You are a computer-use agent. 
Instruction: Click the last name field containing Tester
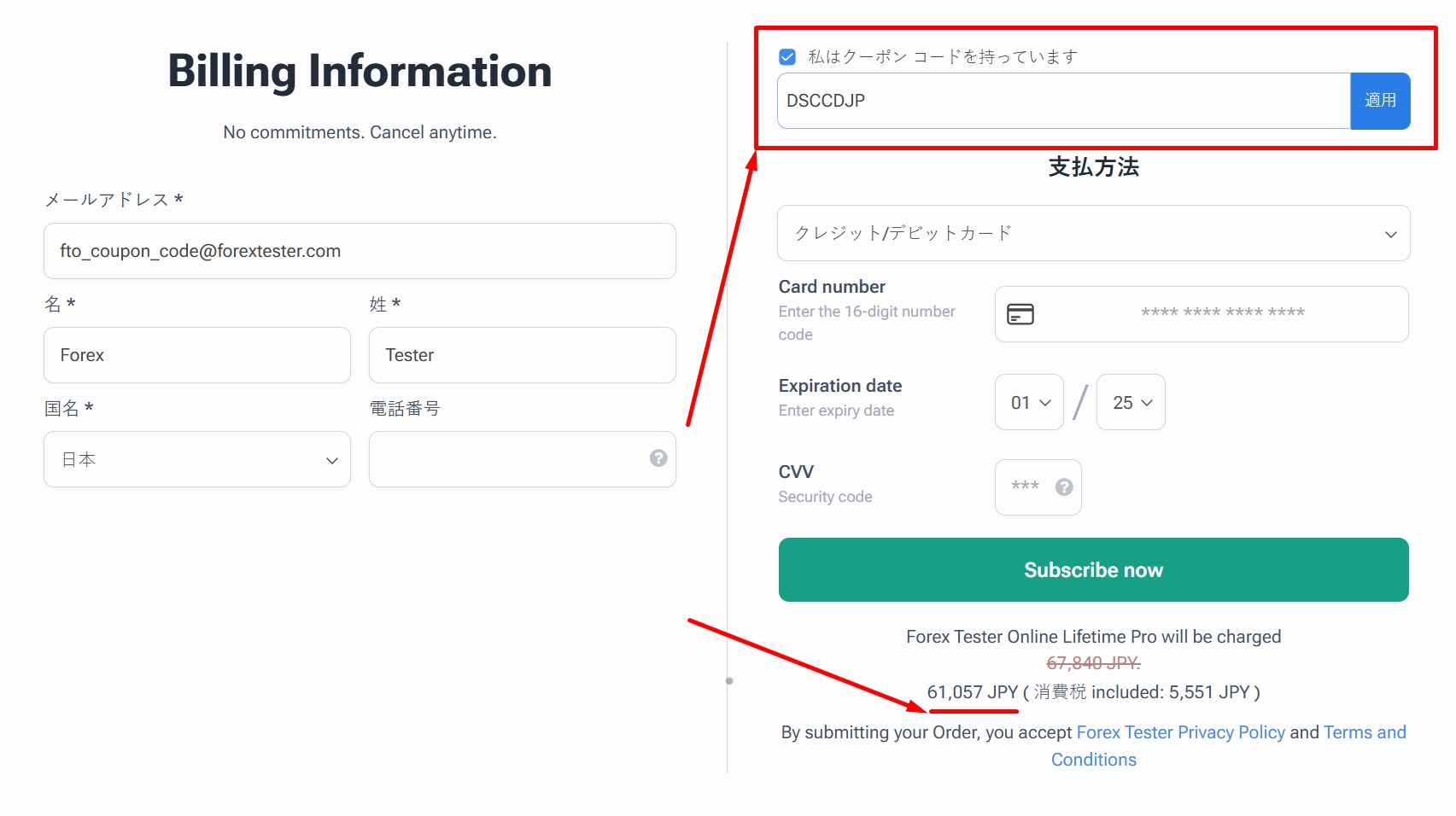pyautogui.click(x=522, y=355)
